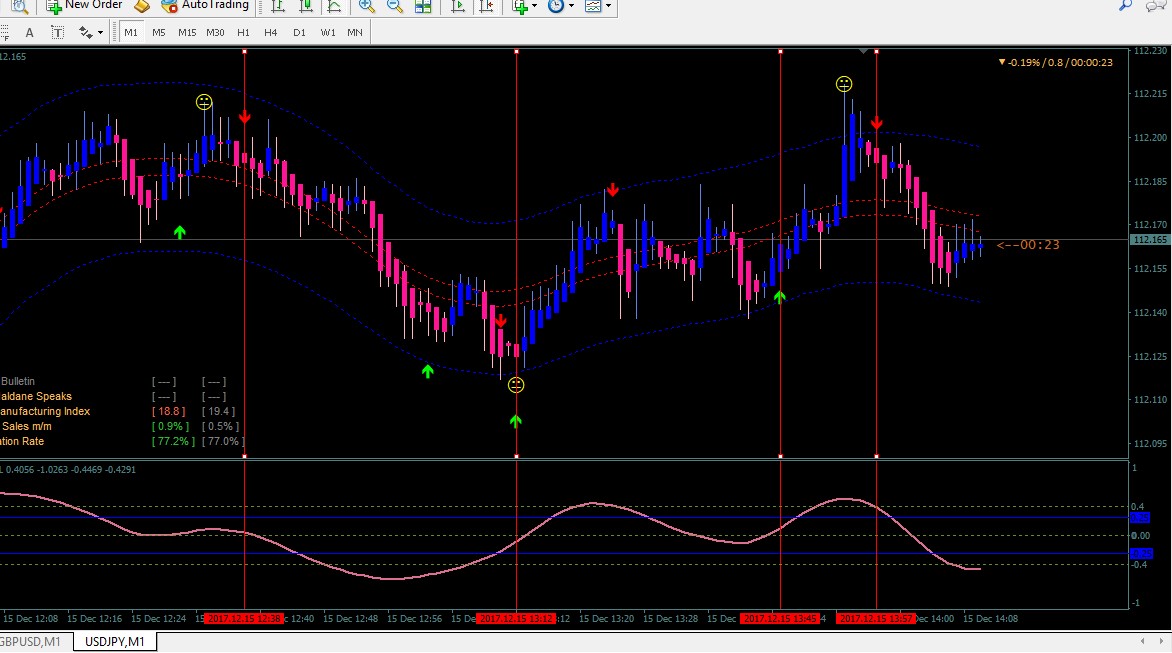Click the periods clock icon
1172x653 pixels.
pos(556,6)
